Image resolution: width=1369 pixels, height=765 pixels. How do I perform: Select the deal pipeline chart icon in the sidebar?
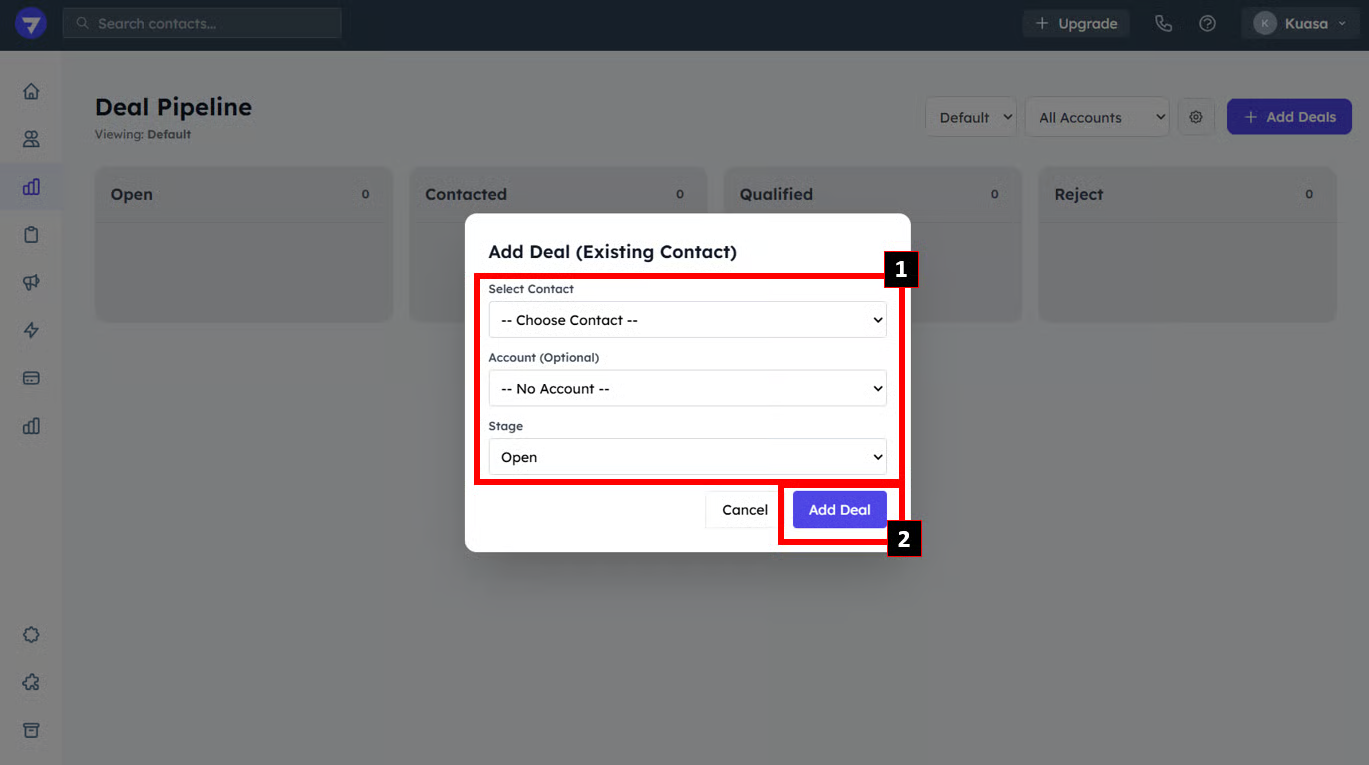coord(31,187)
